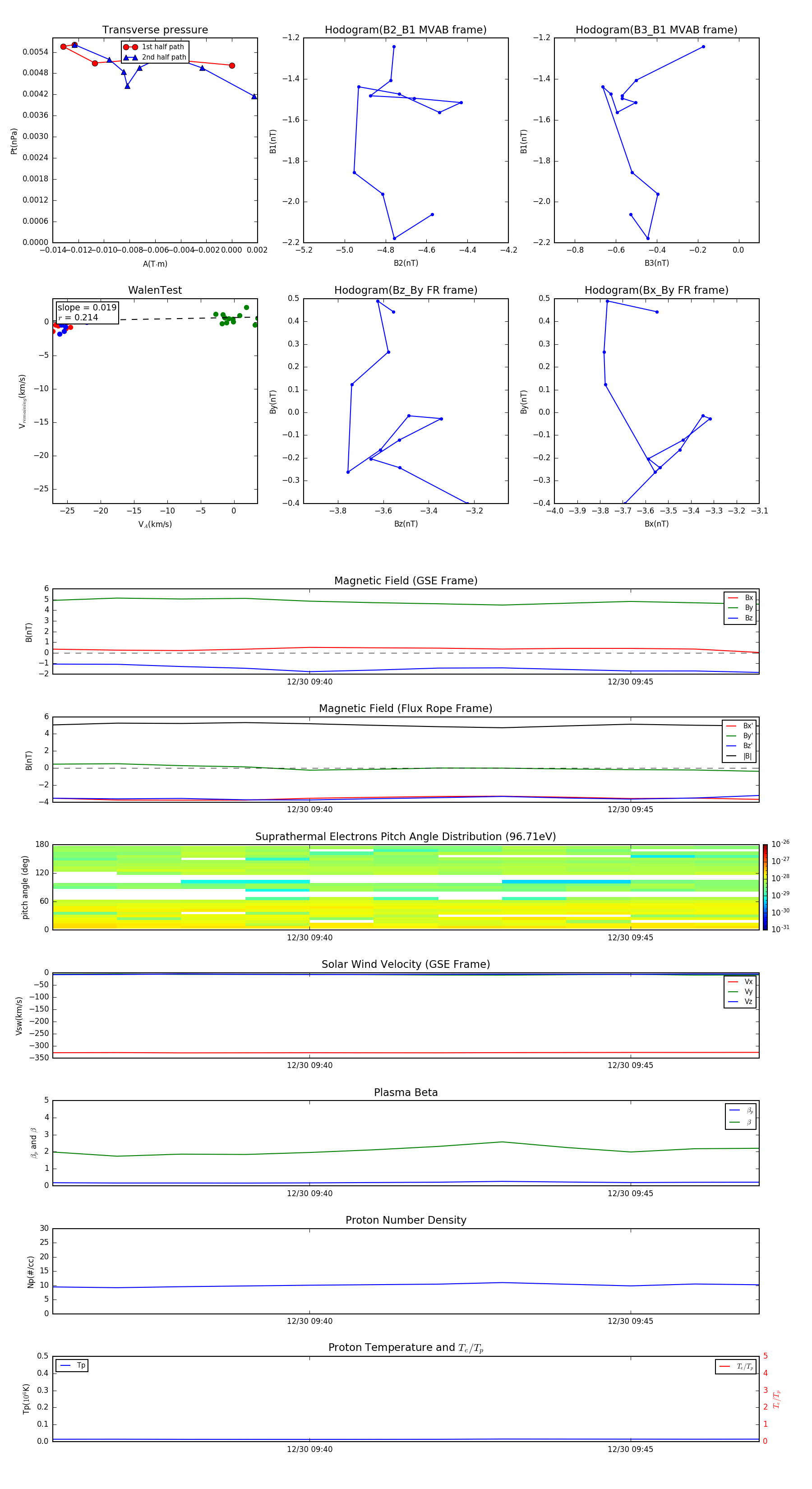Viewport: 812px width, 1489px height.
Task: Click the "Bx(nT)" x-axis label
Action: tap(656, 524)
